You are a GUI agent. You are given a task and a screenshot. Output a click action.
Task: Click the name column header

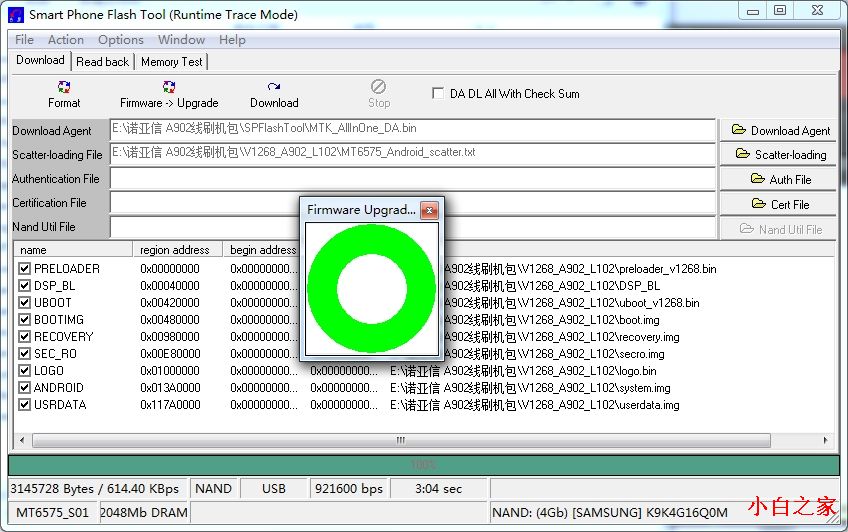(x=73, y=250)
